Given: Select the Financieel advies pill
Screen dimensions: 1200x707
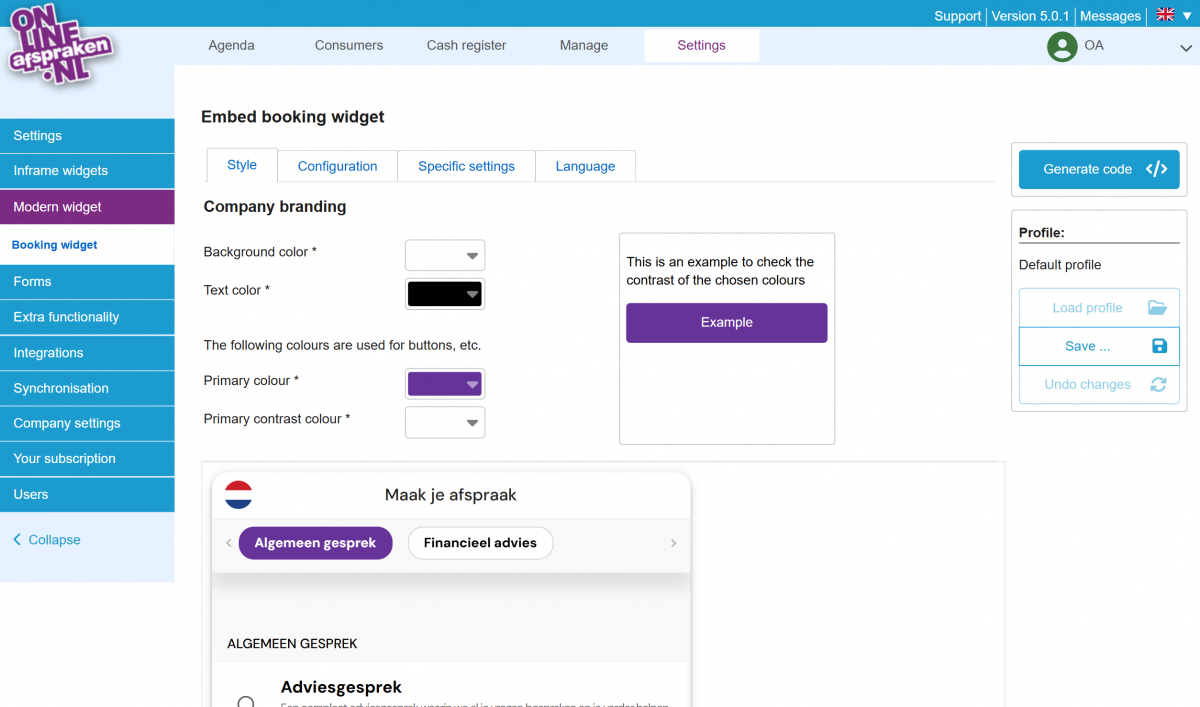Looking at the screenshot, I should 480,543.
